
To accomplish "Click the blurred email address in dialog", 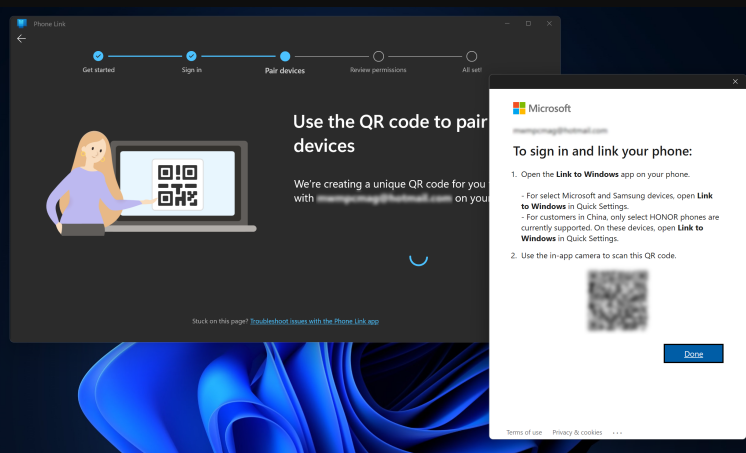I will point(560,130).
